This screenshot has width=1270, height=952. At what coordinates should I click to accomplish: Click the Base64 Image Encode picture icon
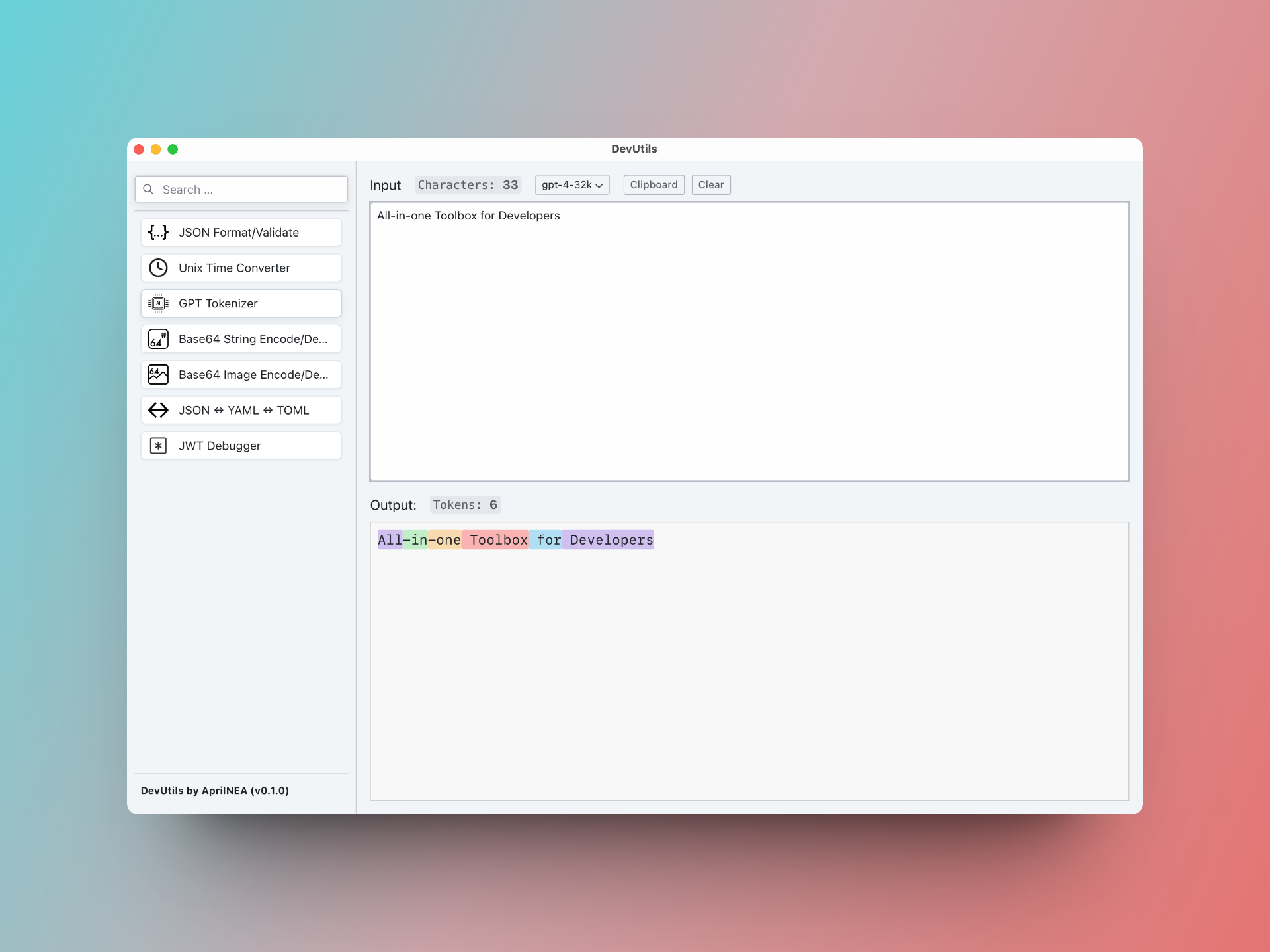158,375
